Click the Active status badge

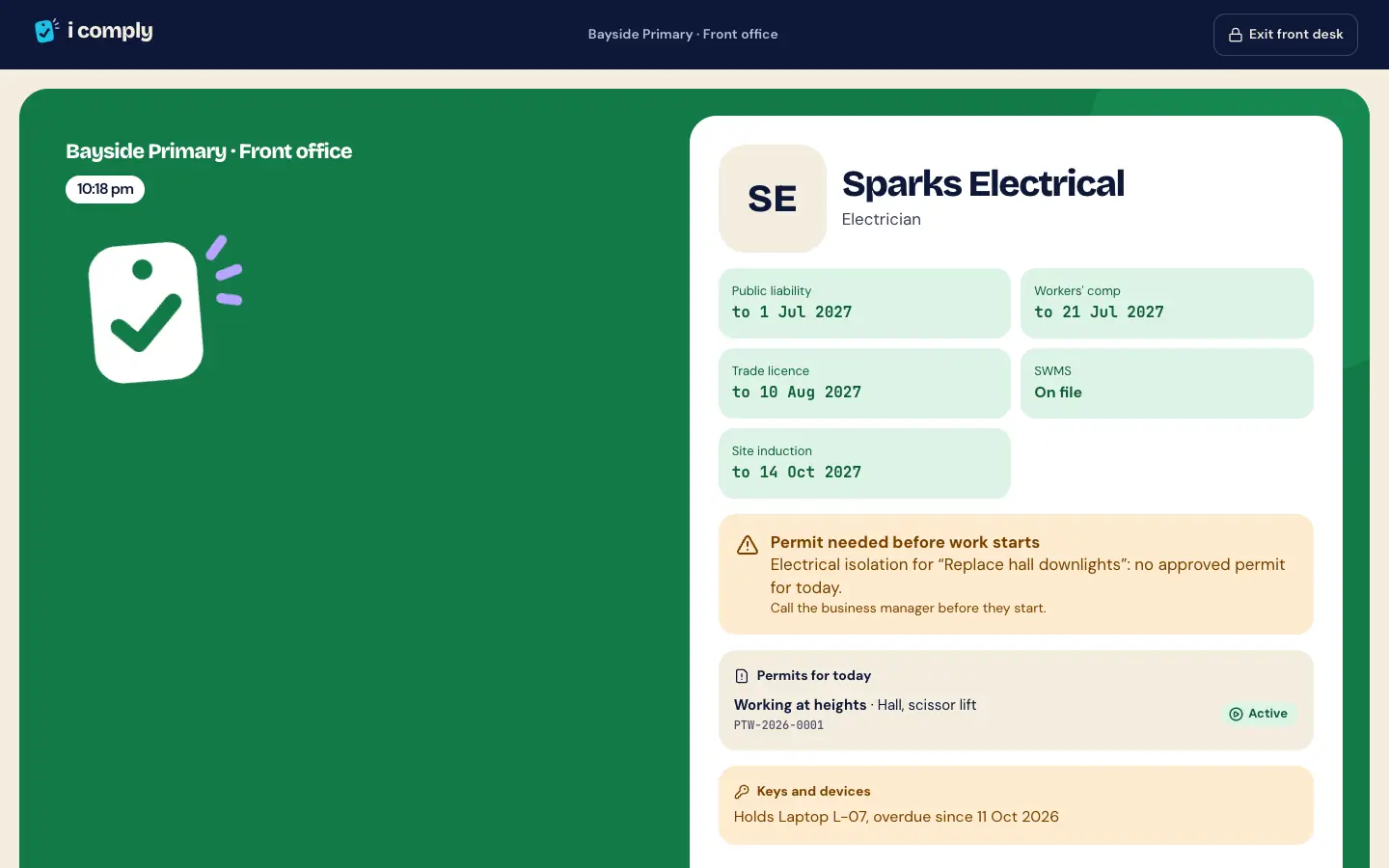click(x=1259, y=714)
